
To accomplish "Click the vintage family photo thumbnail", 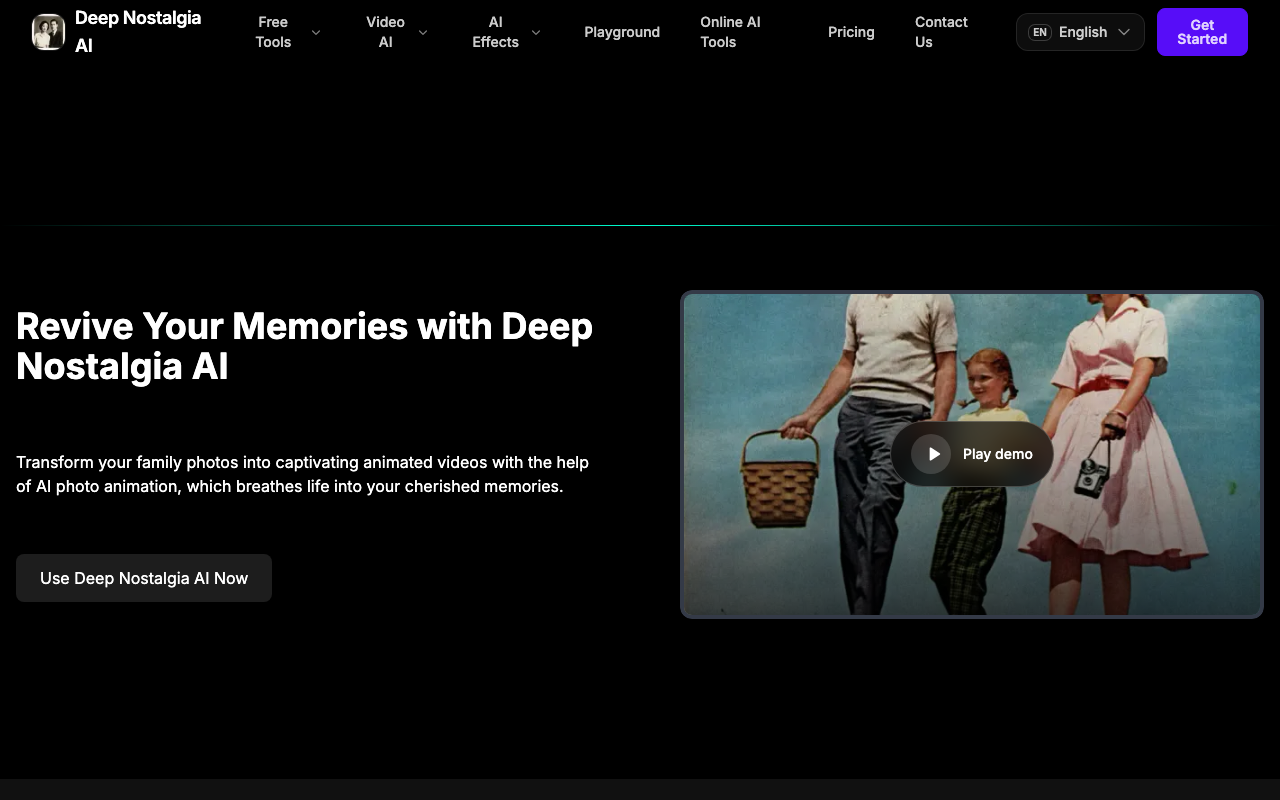I will (972, 454).
